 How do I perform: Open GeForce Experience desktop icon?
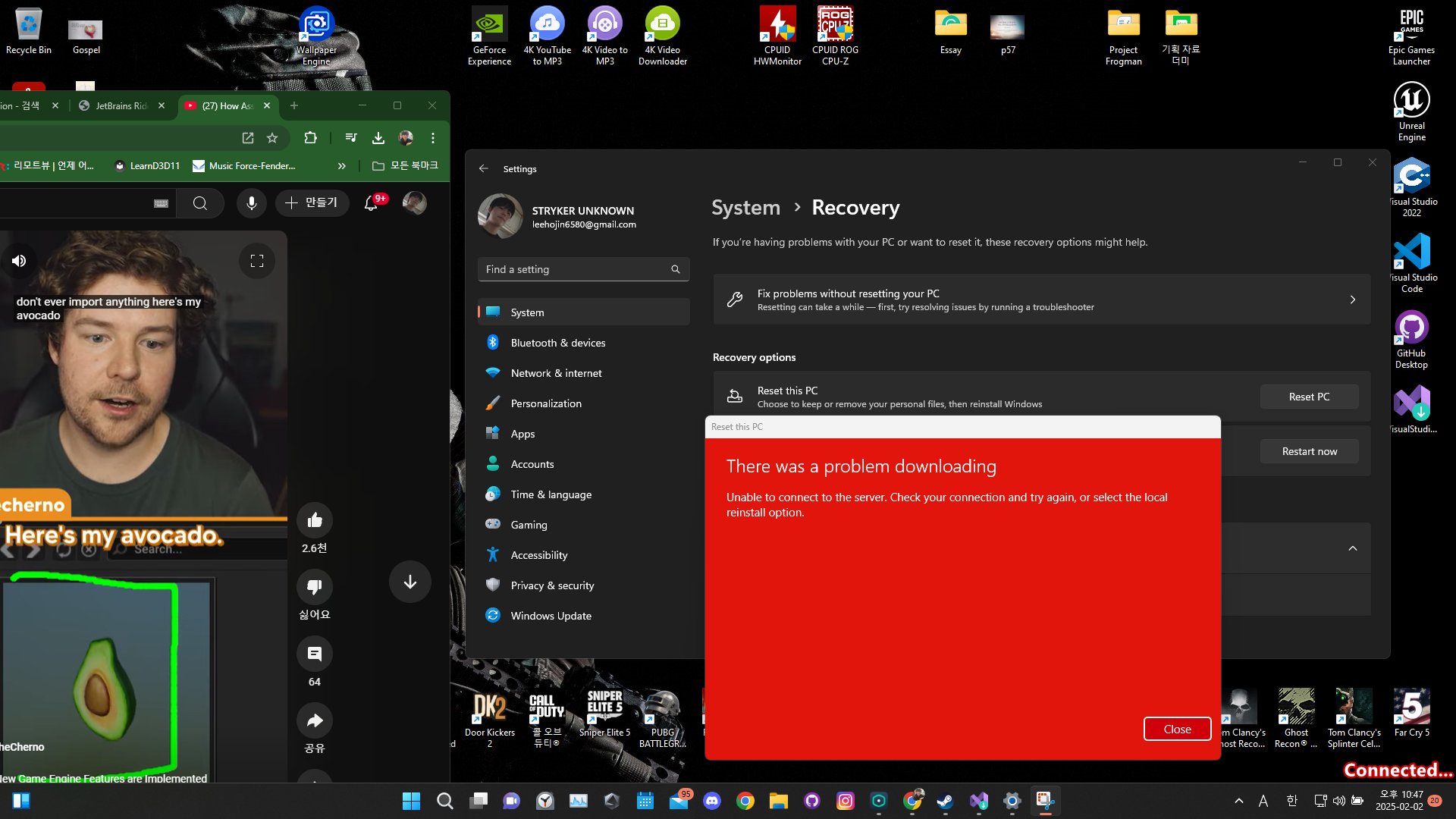point(489,36)
